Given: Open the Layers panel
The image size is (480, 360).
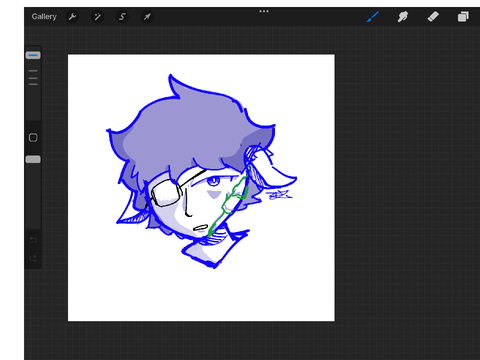Looking at the screenshot, I should 463,16.
